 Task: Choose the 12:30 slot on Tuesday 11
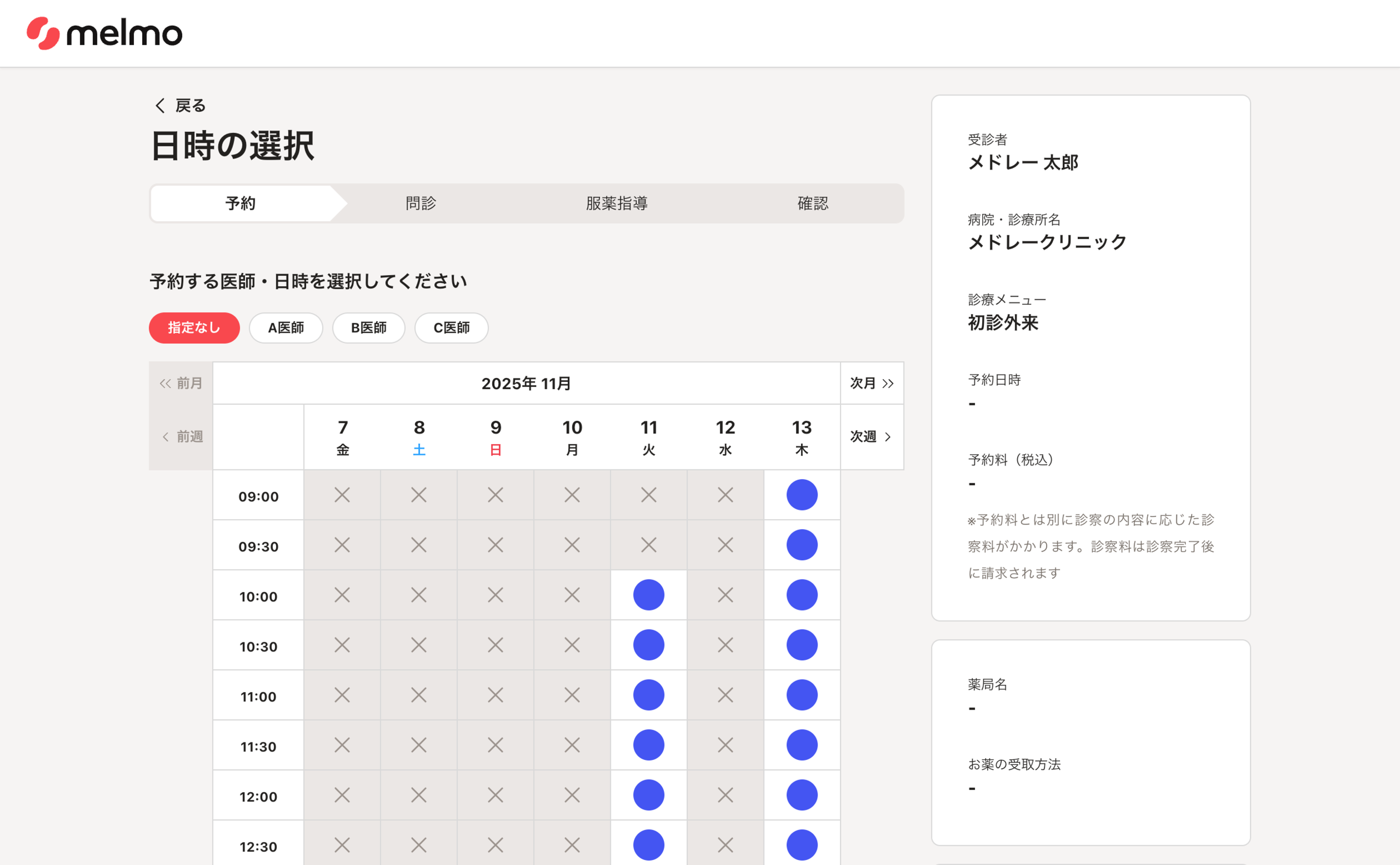pyautogui.click(x=648, y=845)
